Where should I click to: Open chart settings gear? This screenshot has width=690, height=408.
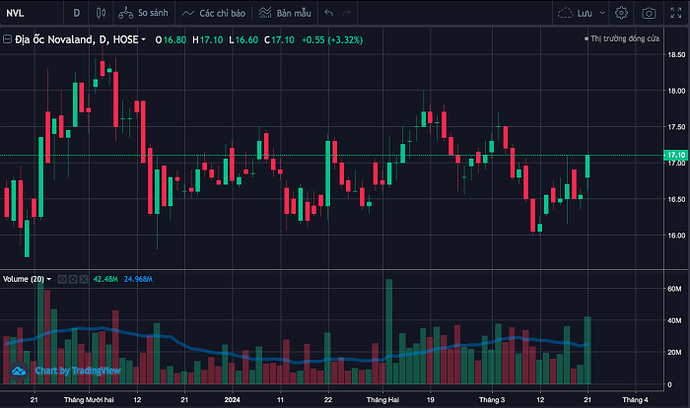621,13
